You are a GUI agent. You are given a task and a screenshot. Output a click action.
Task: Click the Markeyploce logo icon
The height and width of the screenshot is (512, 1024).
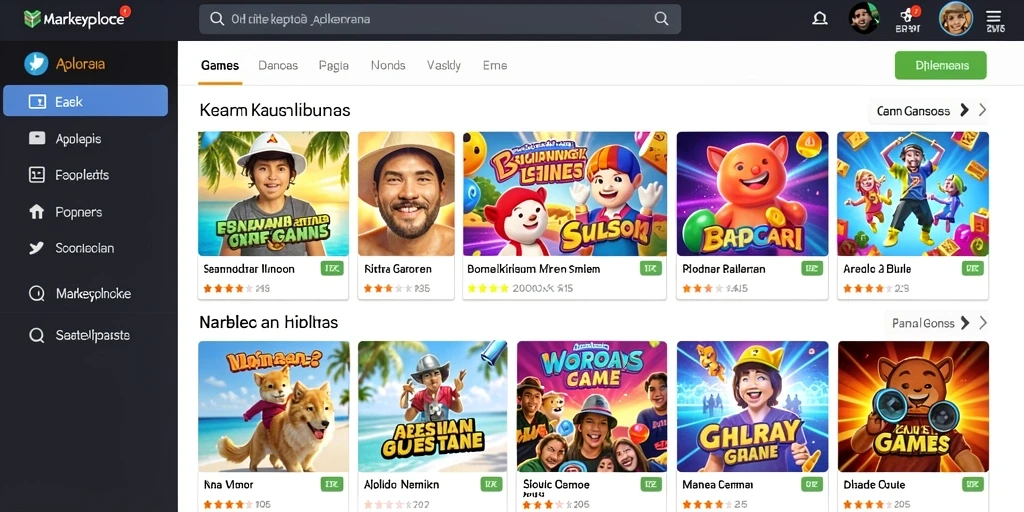click(32, 19)
